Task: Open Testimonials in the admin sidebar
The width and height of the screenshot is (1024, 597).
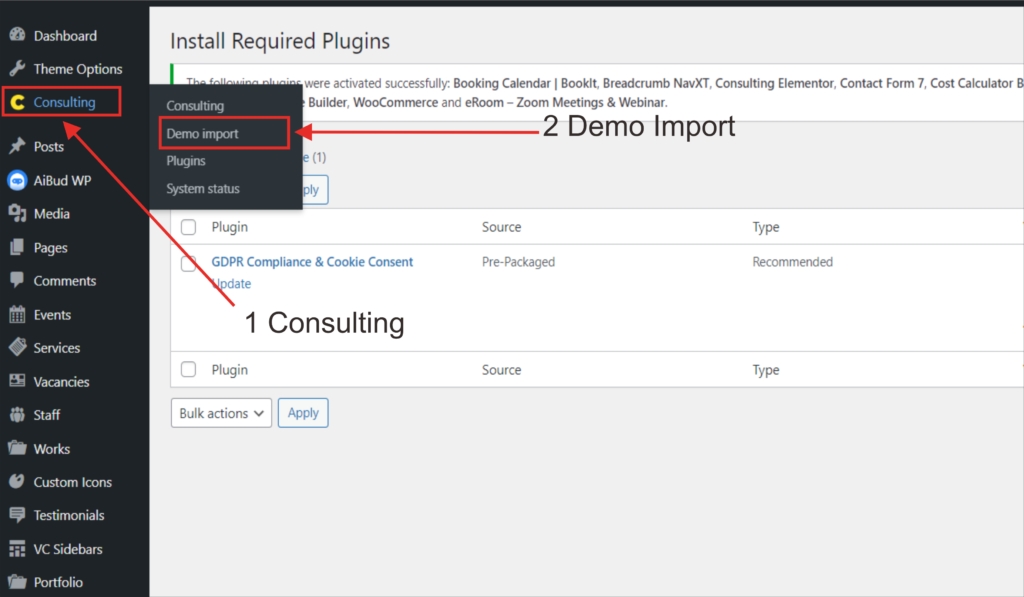Action: pyautogui.click(x=68, y=516)
